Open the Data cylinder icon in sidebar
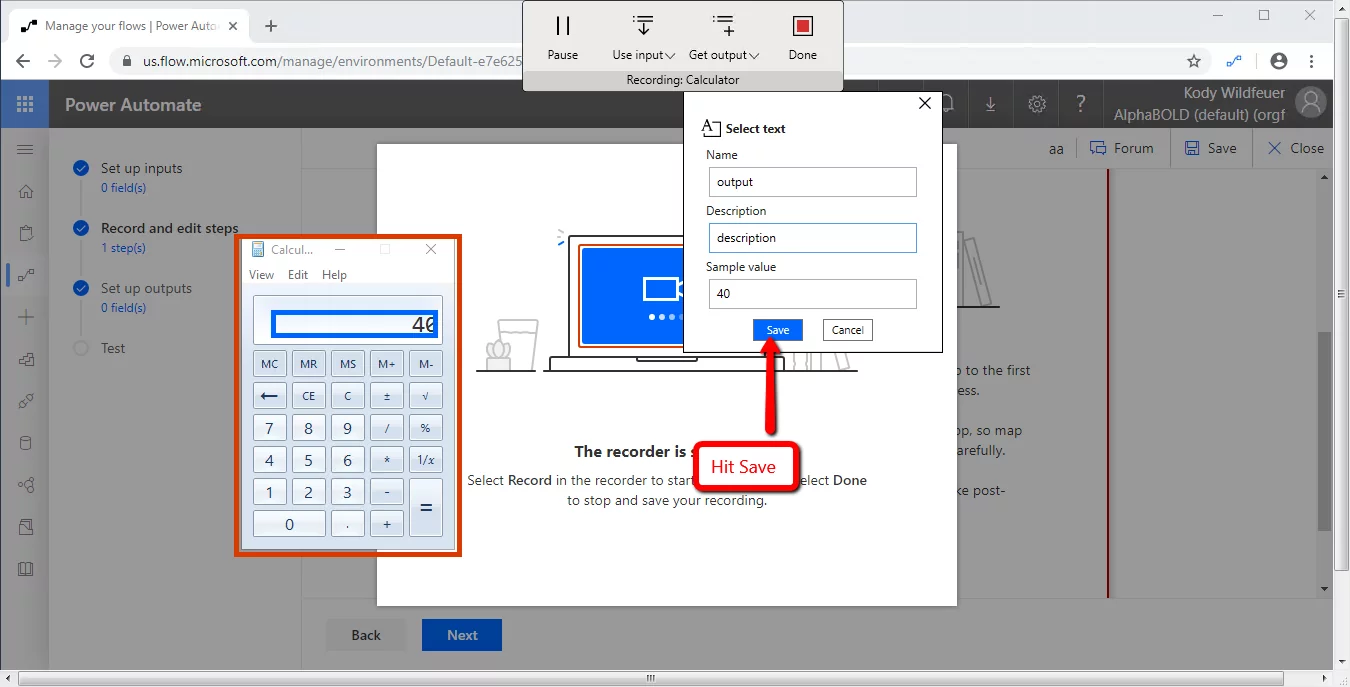The width and height of the screenshot is (1350, 687). point(26,444)
